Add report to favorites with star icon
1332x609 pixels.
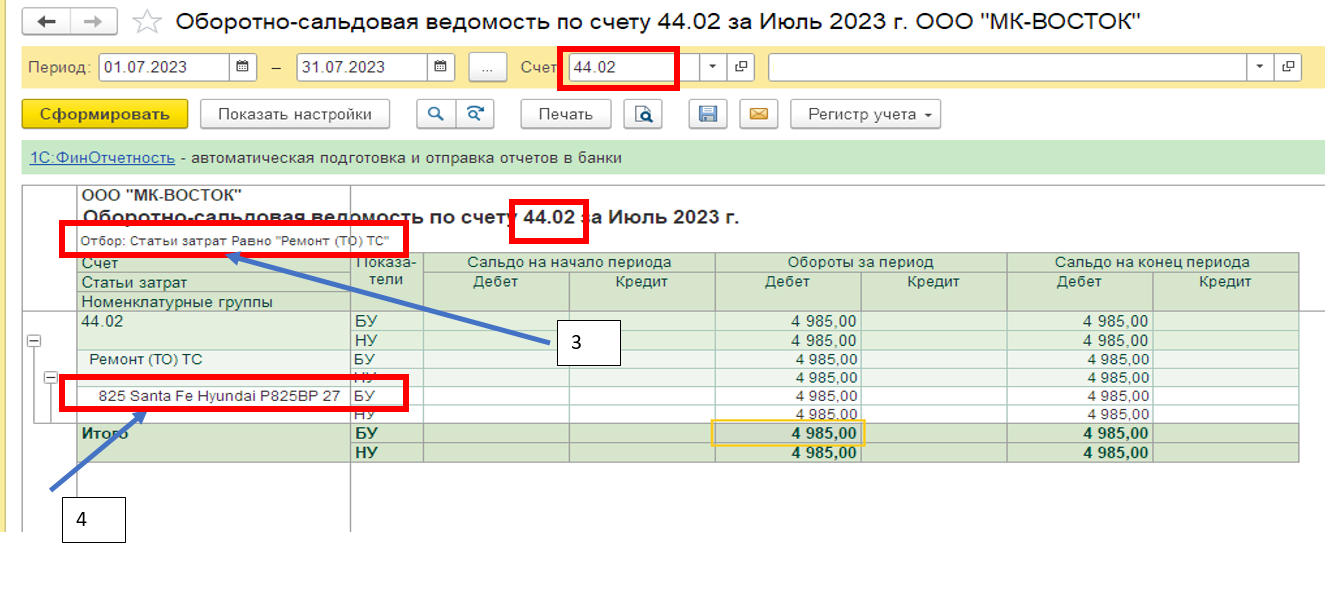pos(147,21)
